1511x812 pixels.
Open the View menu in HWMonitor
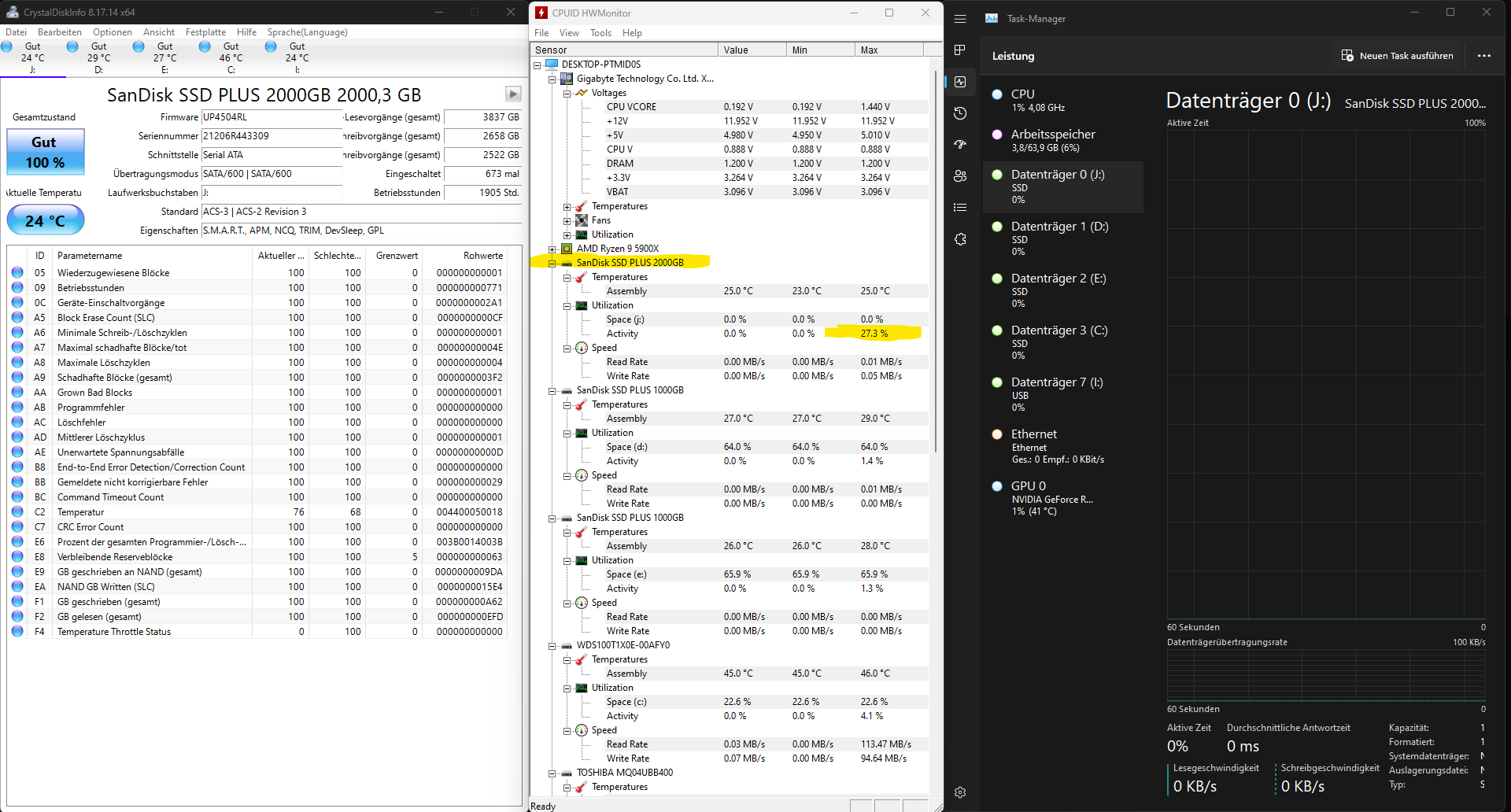click(x=569, y=33)
